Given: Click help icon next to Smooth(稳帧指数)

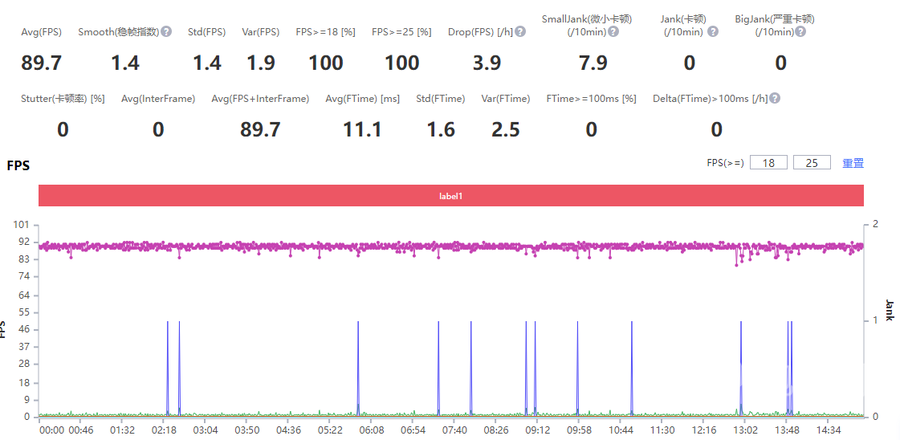Looking at the screenshot, I should click(x=166, y=32).
